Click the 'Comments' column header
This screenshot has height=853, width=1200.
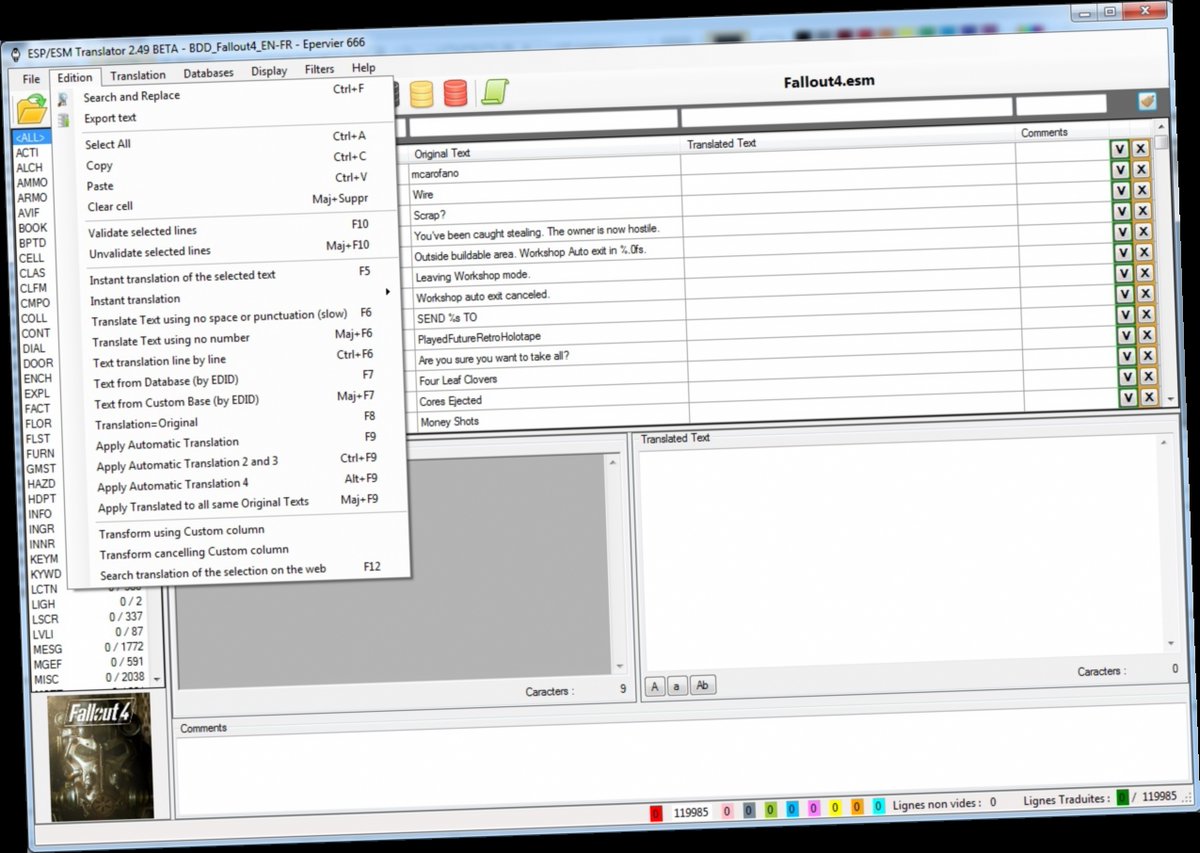(x=1044, y=133)
